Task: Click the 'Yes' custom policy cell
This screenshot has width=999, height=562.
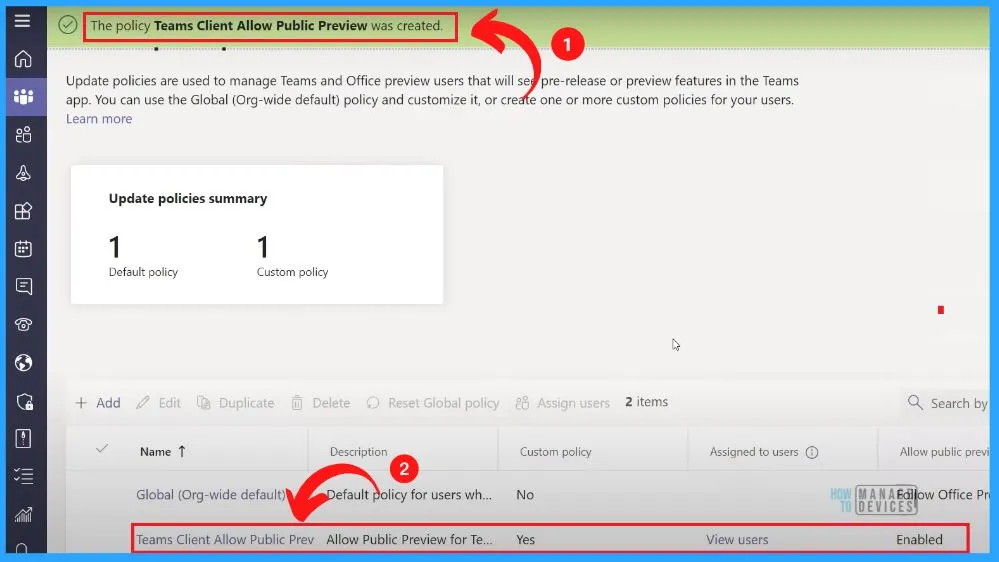Action: pyautogui.click(x=526, y=539)
